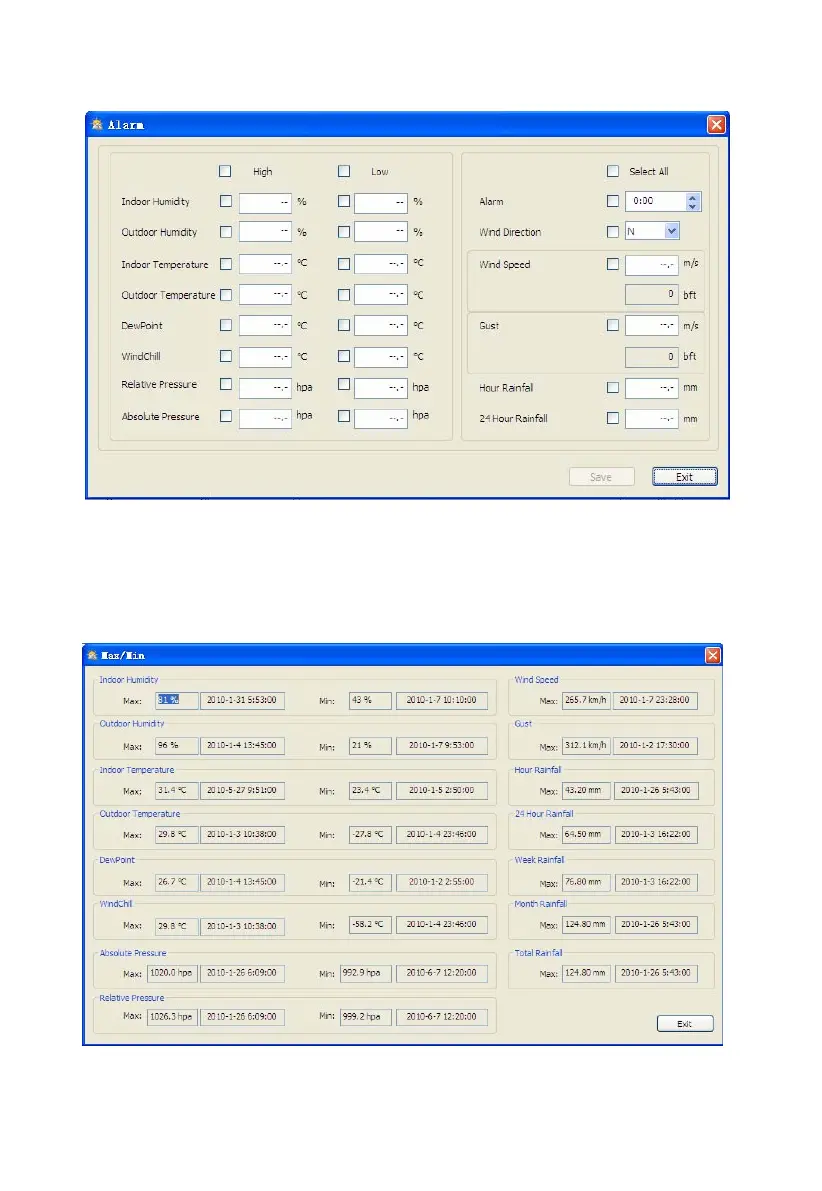Image resolution: width=822 pixels, height=1191 pixels.
Task: Click the Save button in Alarm dialog
Action: point(601,476)
